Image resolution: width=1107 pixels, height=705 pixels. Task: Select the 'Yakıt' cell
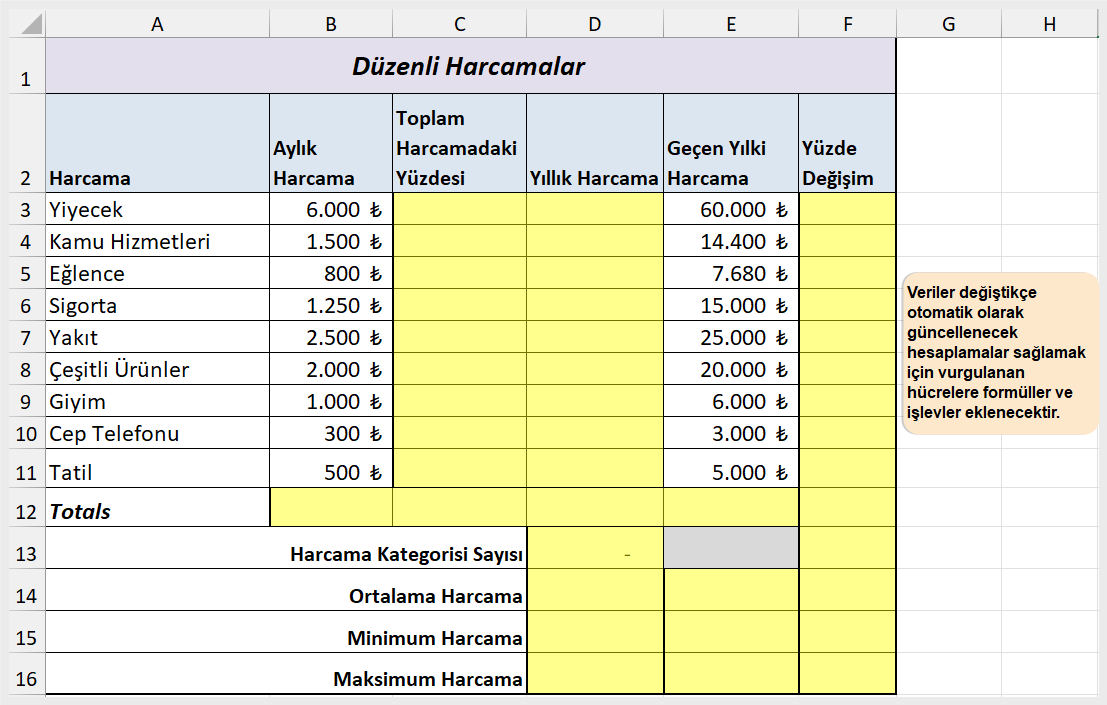coord(157,337)
